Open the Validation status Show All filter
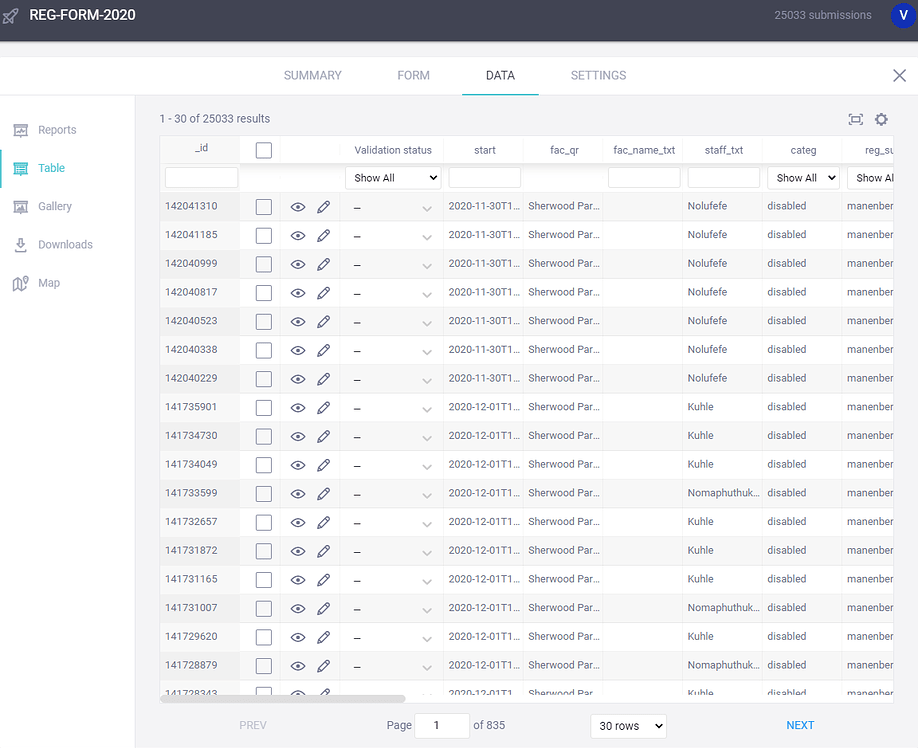918x748 pixels. tap(393, 177)
